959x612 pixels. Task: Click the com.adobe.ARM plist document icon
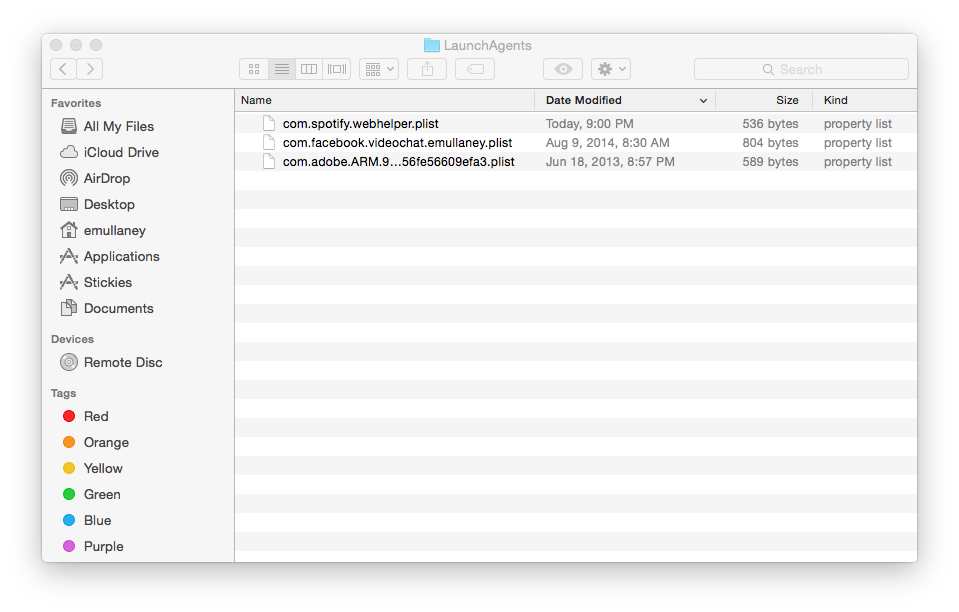[x=268, y=161]
